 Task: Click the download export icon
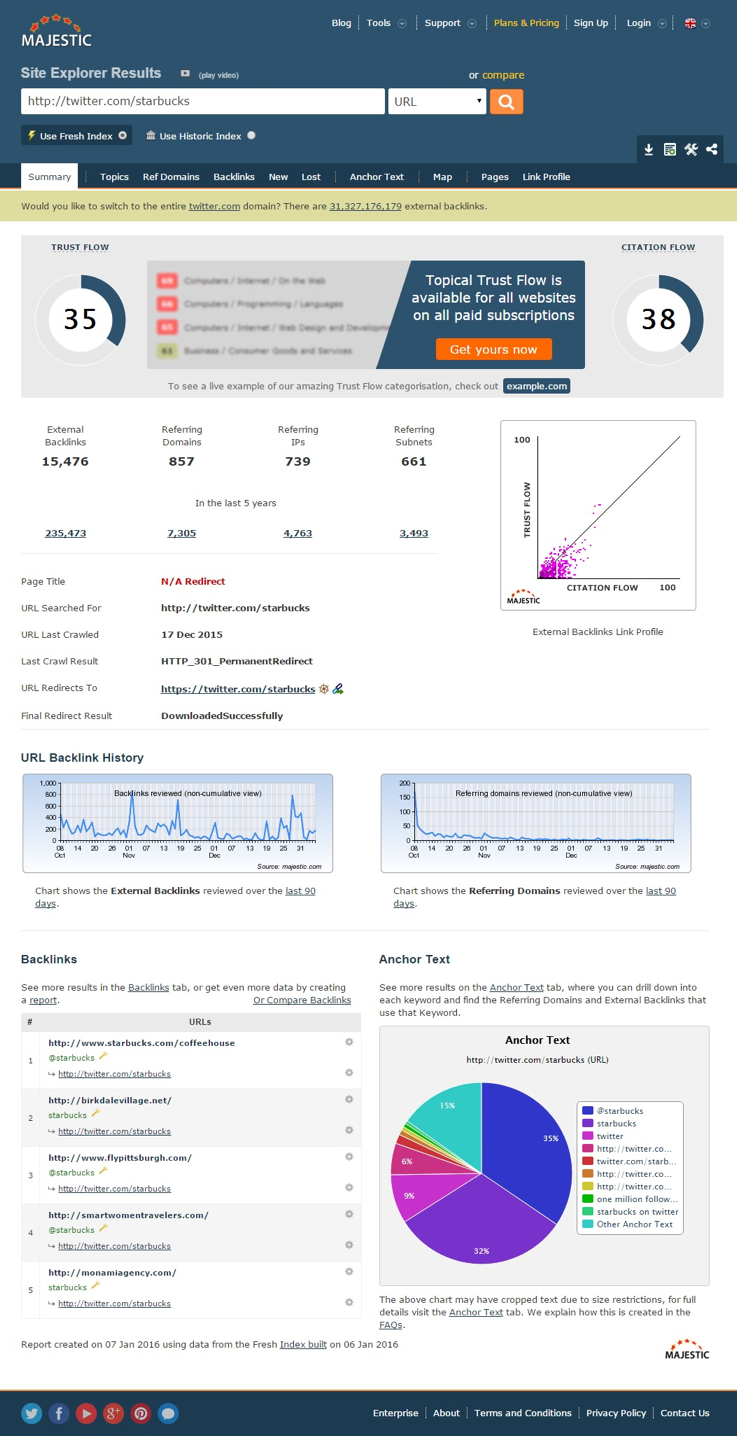pos(648,149)
